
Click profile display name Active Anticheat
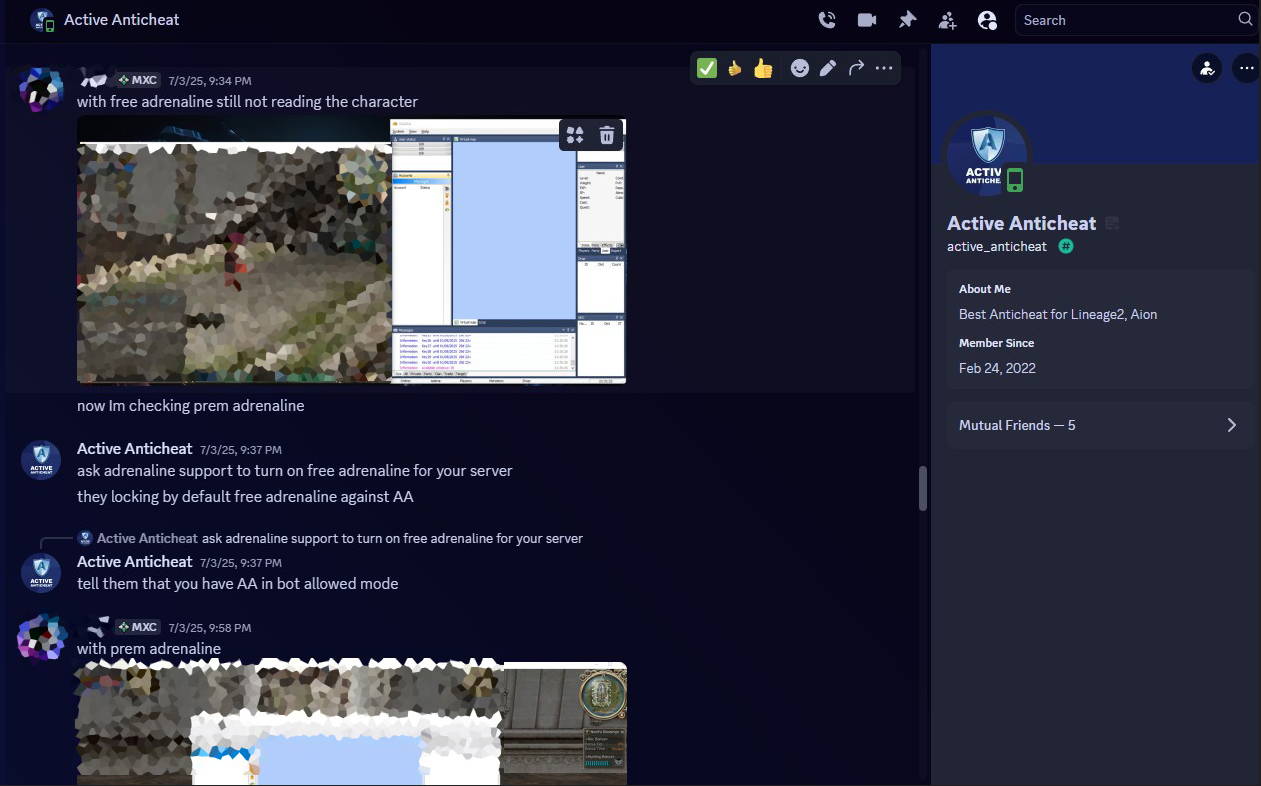pyautogui.click(x=1021, y=223)
